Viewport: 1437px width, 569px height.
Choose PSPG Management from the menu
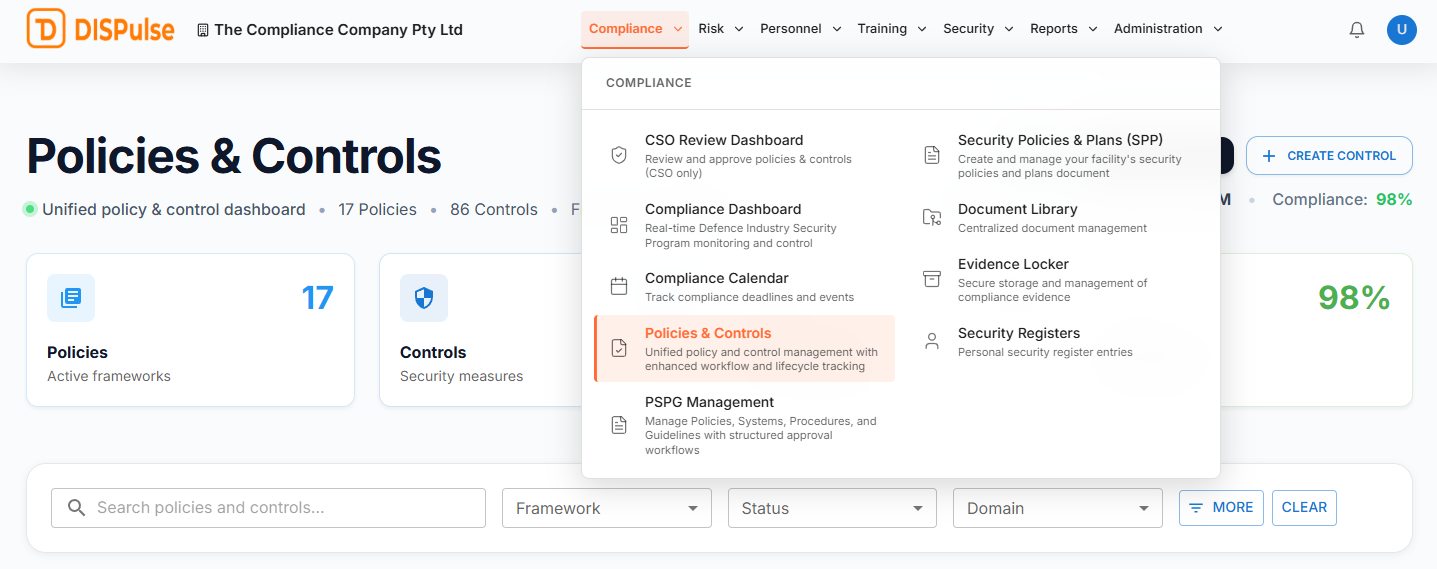tap(709, 403)
